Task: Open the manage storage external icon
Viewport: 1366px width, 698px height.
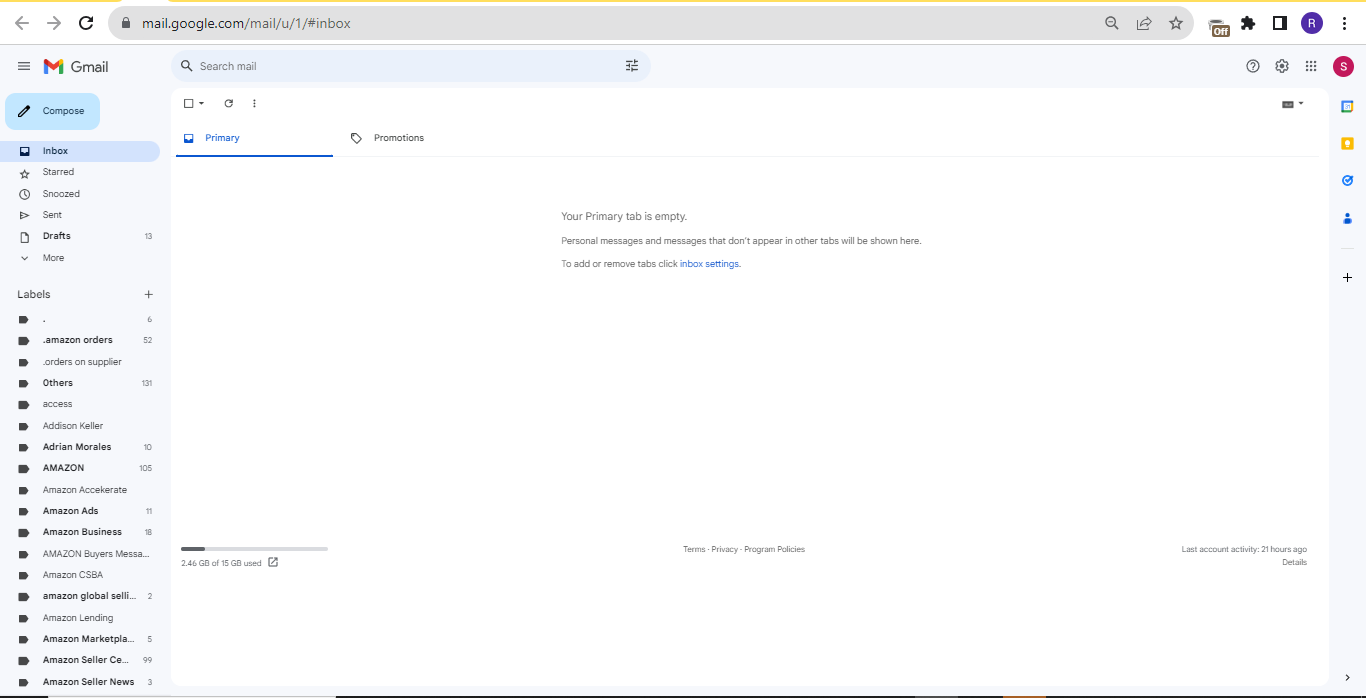Action: (x=273, y=562)
